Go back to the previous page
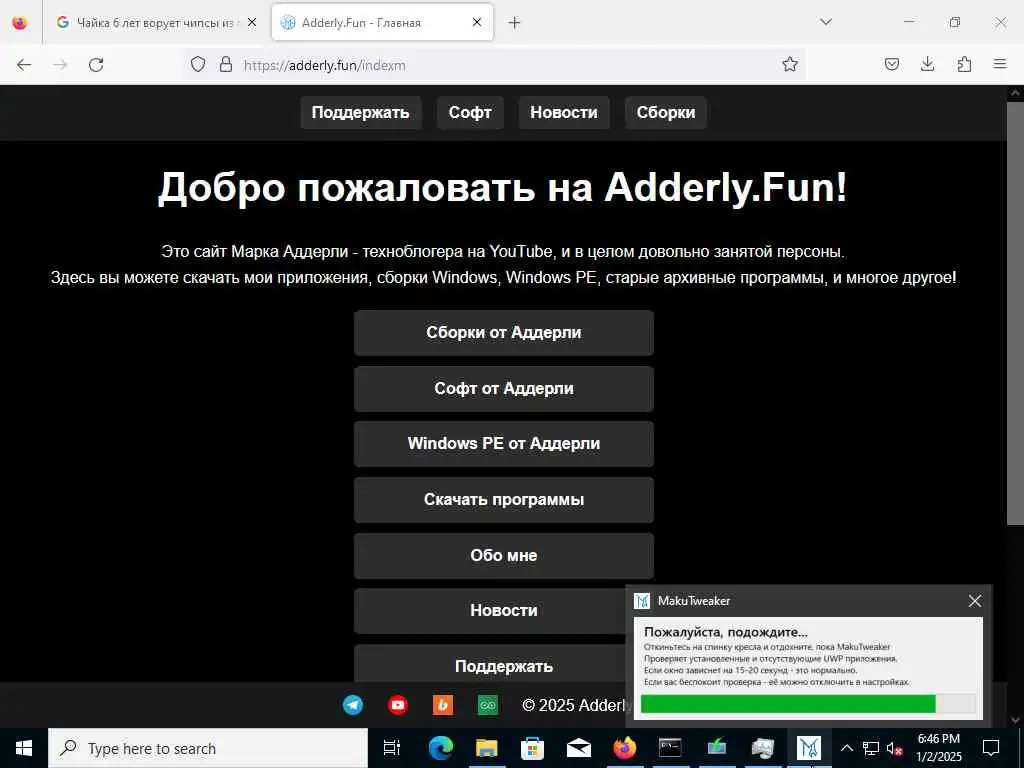 24,65
